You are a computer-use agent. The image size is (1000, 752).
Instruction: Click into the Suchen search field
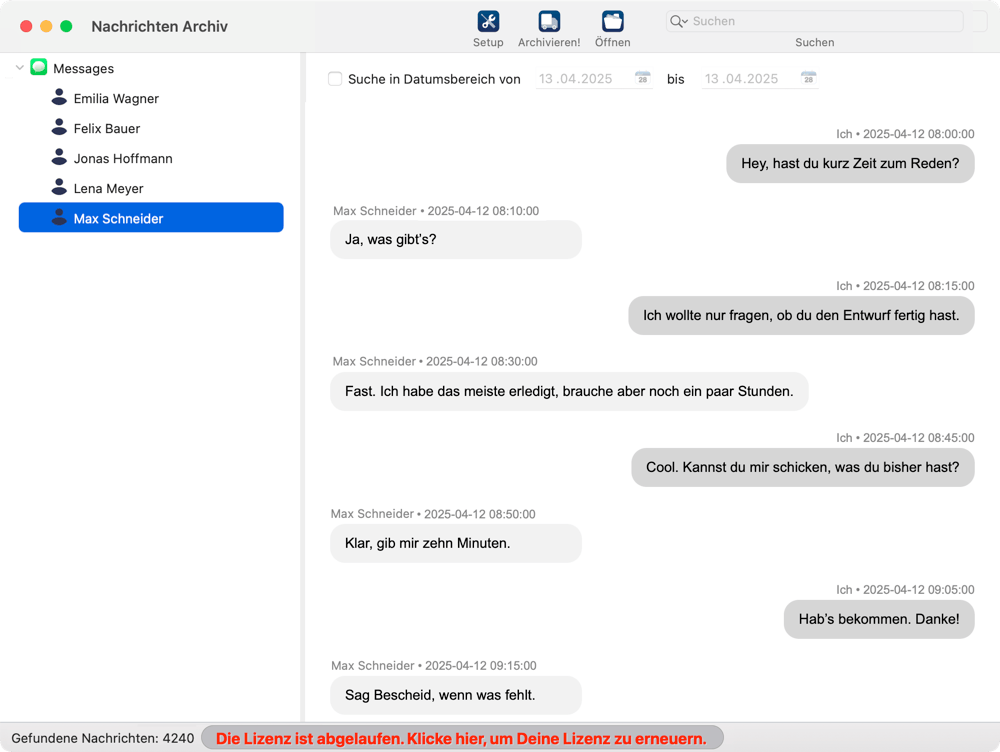tap(820, 21)
